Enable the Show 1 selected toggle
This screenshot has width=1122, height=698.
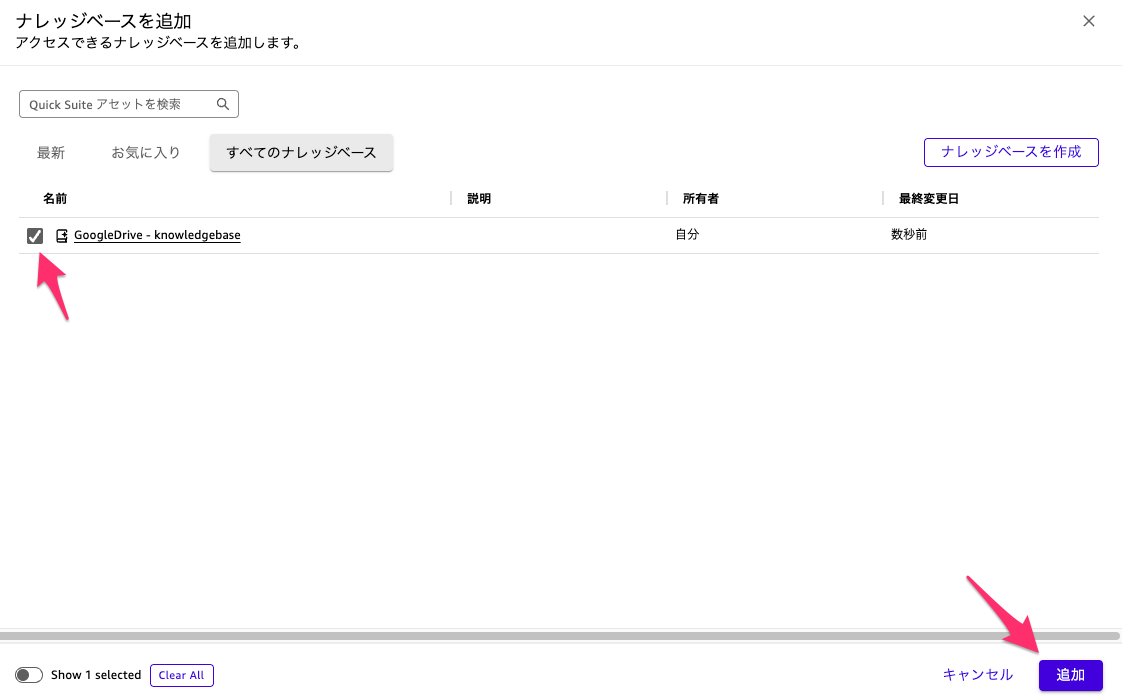[x=29, y=675]
